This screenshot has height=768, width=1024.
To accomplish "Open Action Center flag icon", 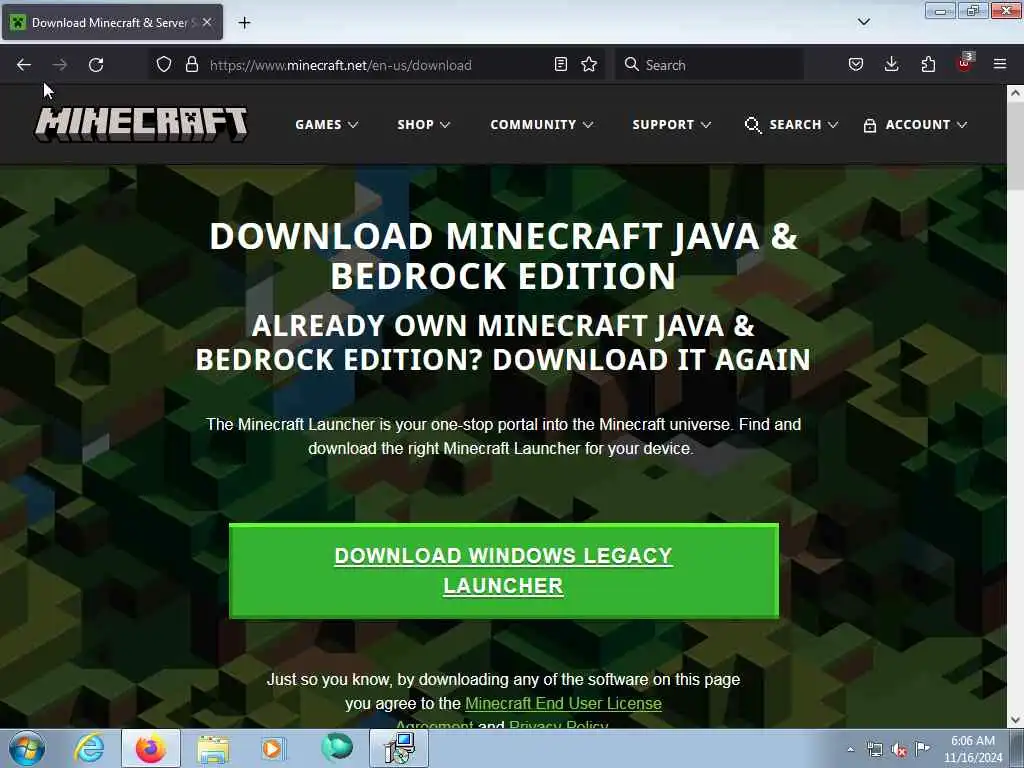I will pos(922,748).
